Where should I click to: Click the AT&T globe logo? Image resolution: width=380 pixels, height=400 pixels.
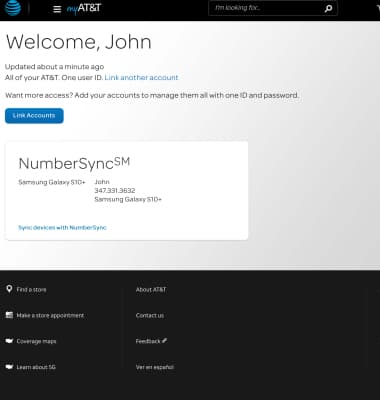(13, 8)
